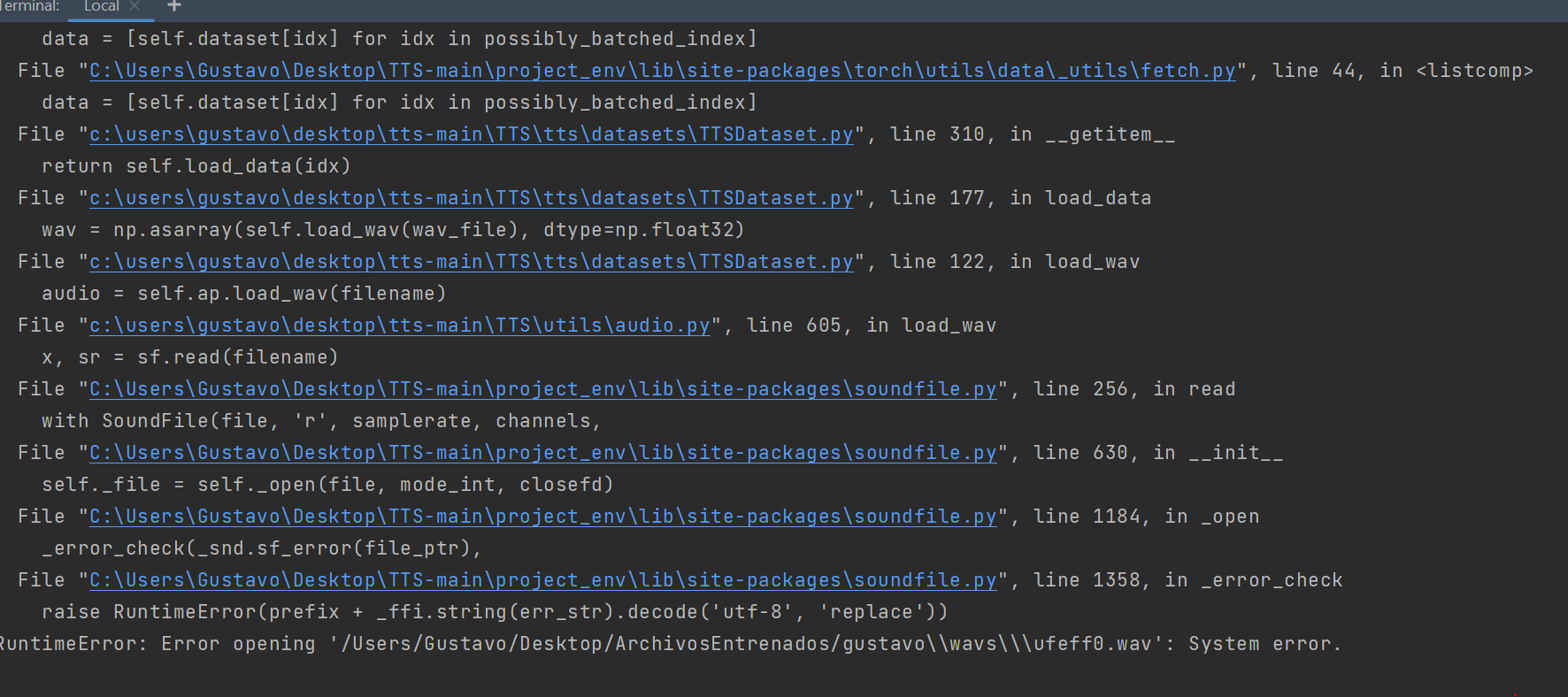Viewport: 1568px width, 697px height.
Task: Click the SoundFile constructor line in the trace
Action: click(321, 420)
